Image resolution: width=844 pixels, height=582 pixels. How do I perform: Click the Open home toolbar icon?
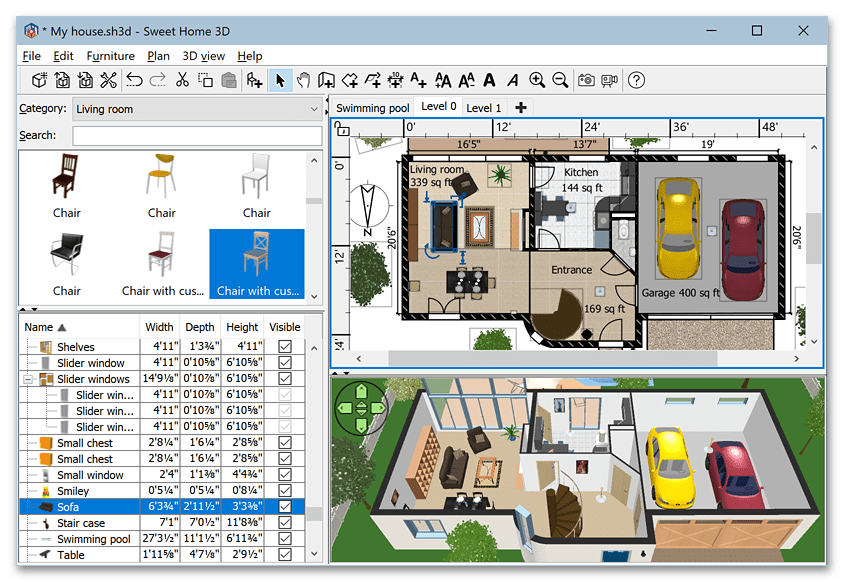[x=62, y=80]
